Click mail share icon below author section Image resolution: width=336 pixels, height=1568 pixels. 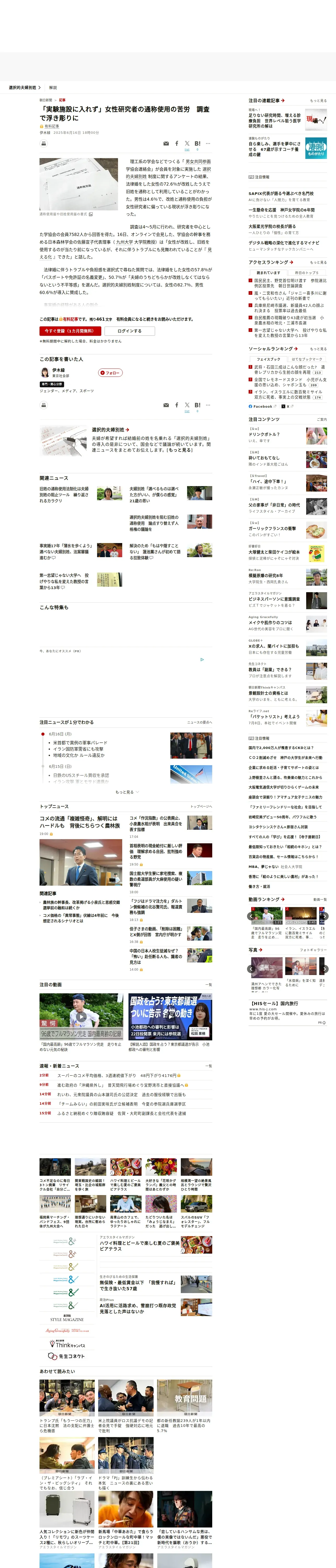point(166,405)
